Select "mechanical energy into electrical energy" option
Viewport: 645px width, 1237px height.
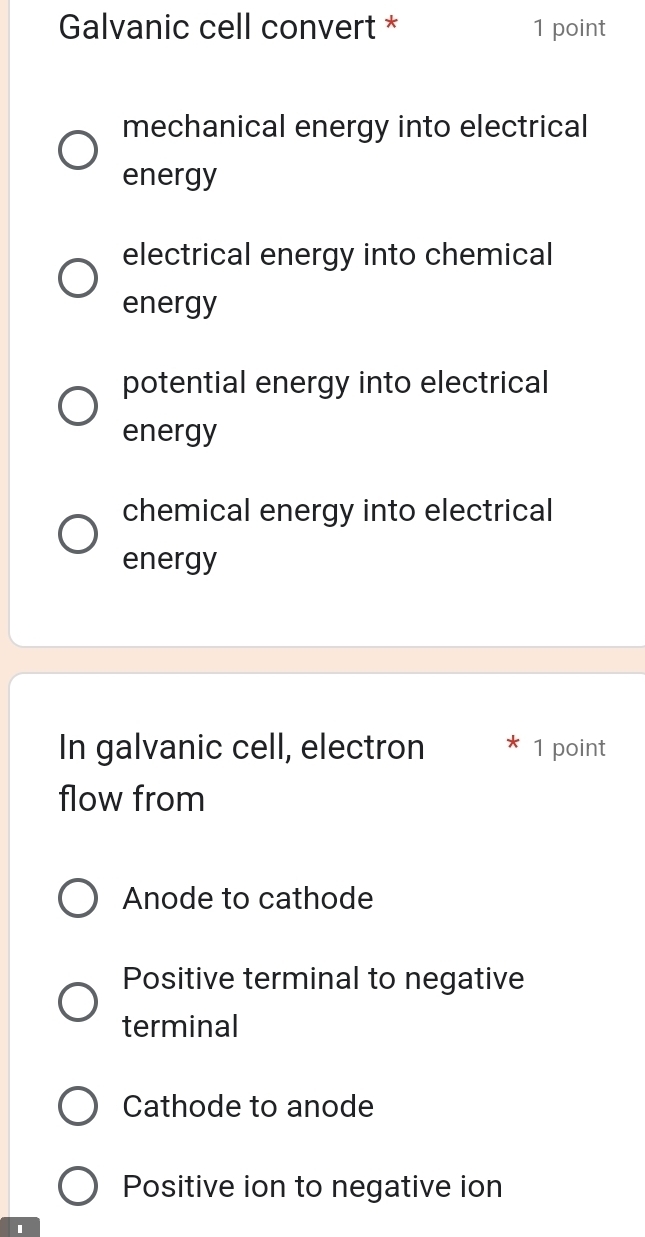coord(77,149)
